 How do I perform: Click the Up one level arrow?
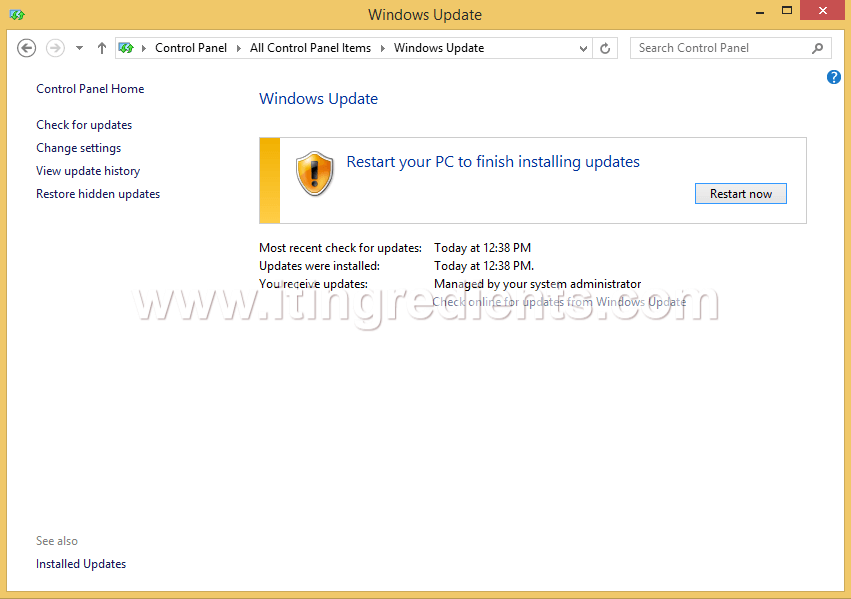[x=101, y=47]
